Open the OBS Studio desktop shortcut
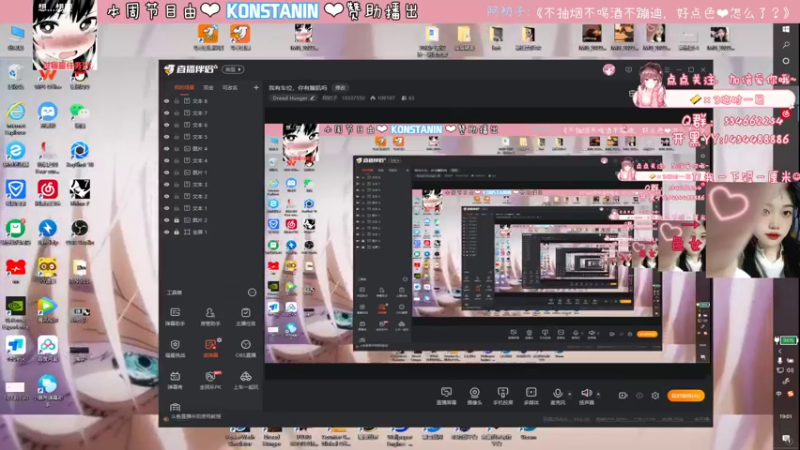 (x=80, y=232)
